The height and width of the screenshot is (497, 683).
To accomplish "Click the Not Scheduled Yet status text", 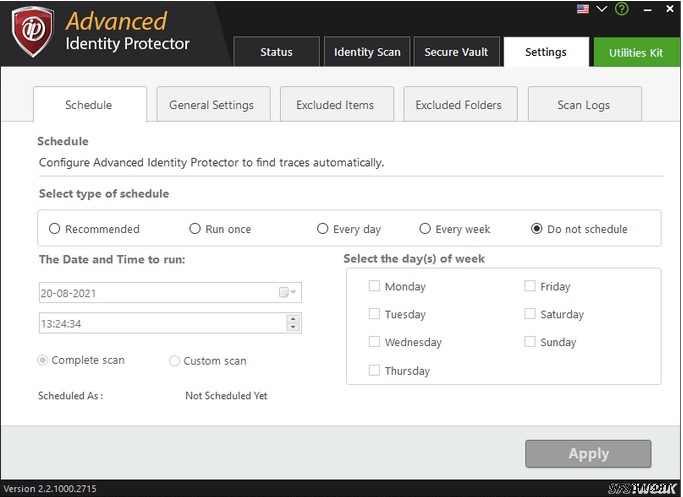I will pos(226,396).
